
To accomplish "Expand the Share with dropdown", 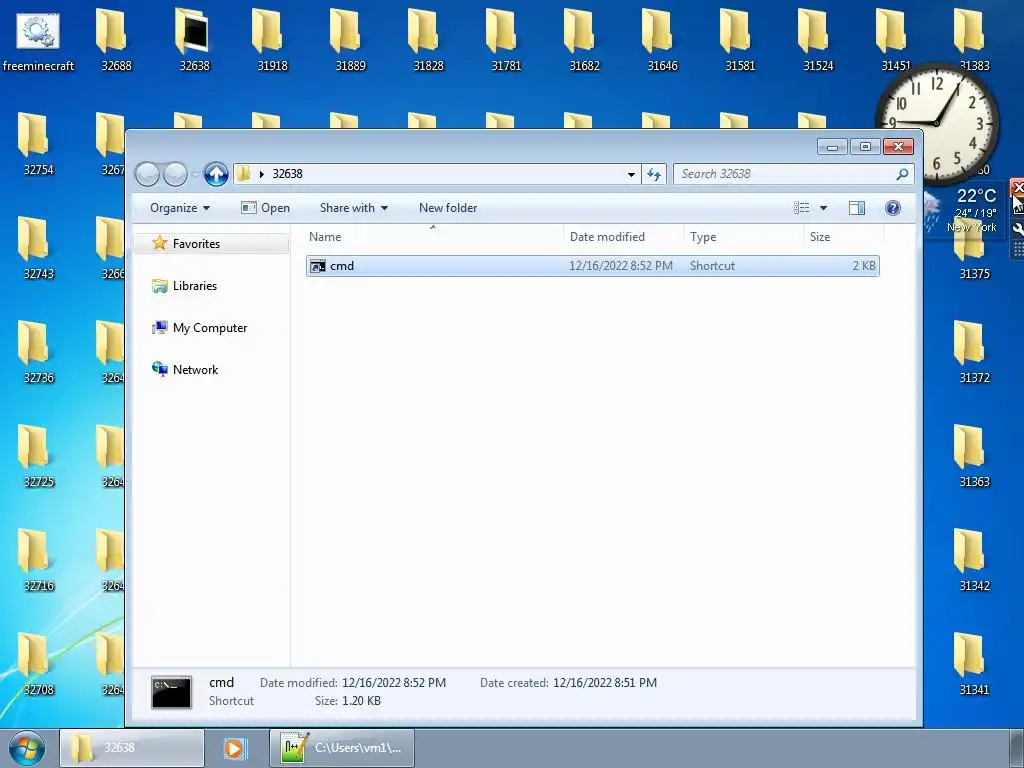I will [x=354, y=208].
